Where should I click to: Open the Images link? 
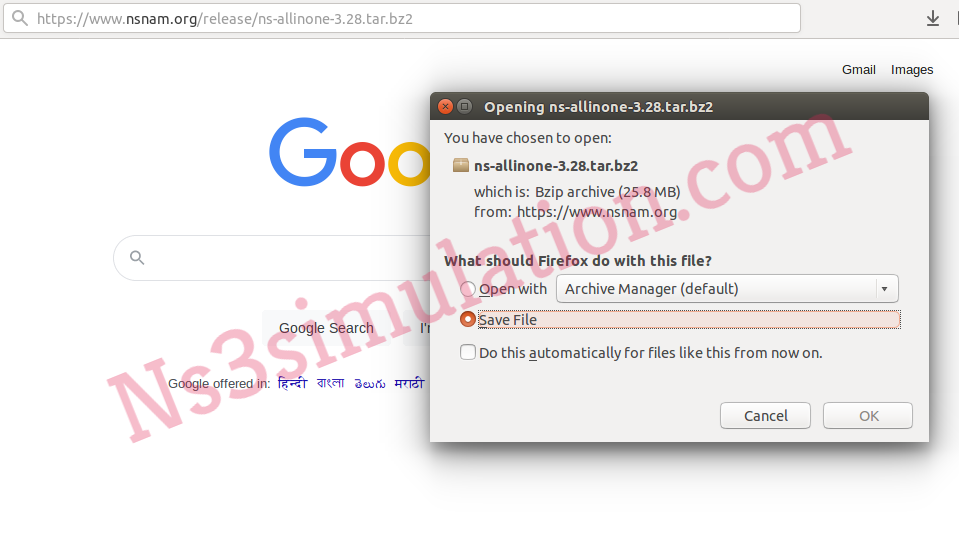[912, 70]
